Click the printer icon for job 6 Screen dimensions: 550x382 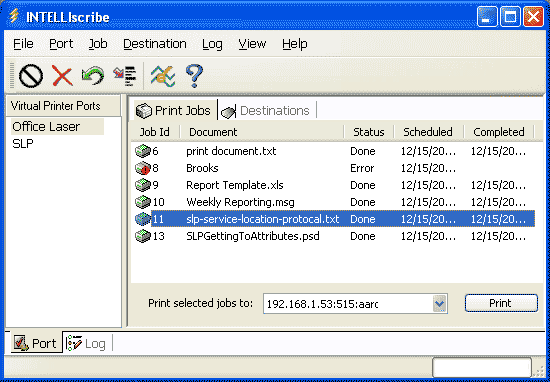point(143,151)
